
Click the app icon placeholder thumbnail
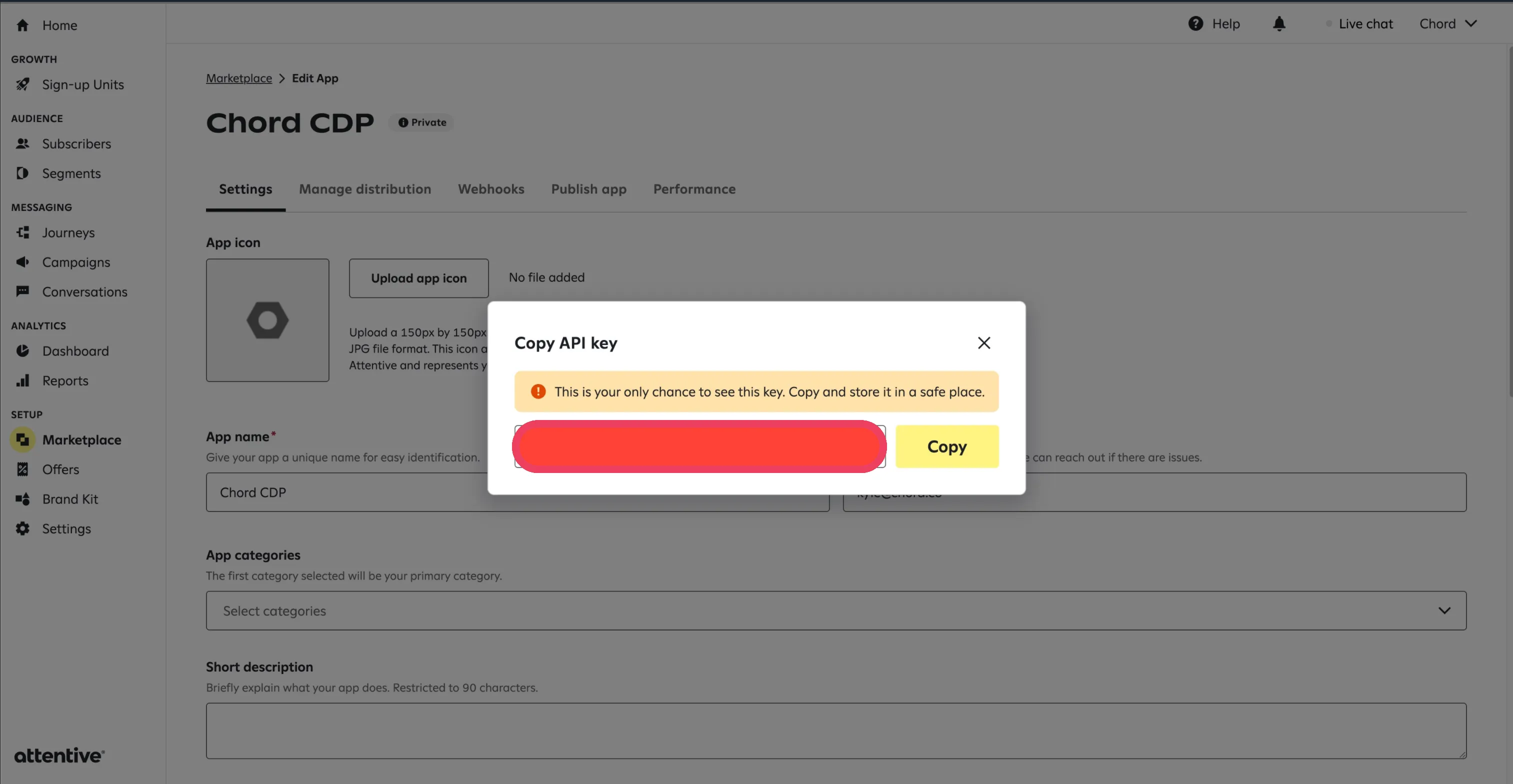click(x=267, y=320)
